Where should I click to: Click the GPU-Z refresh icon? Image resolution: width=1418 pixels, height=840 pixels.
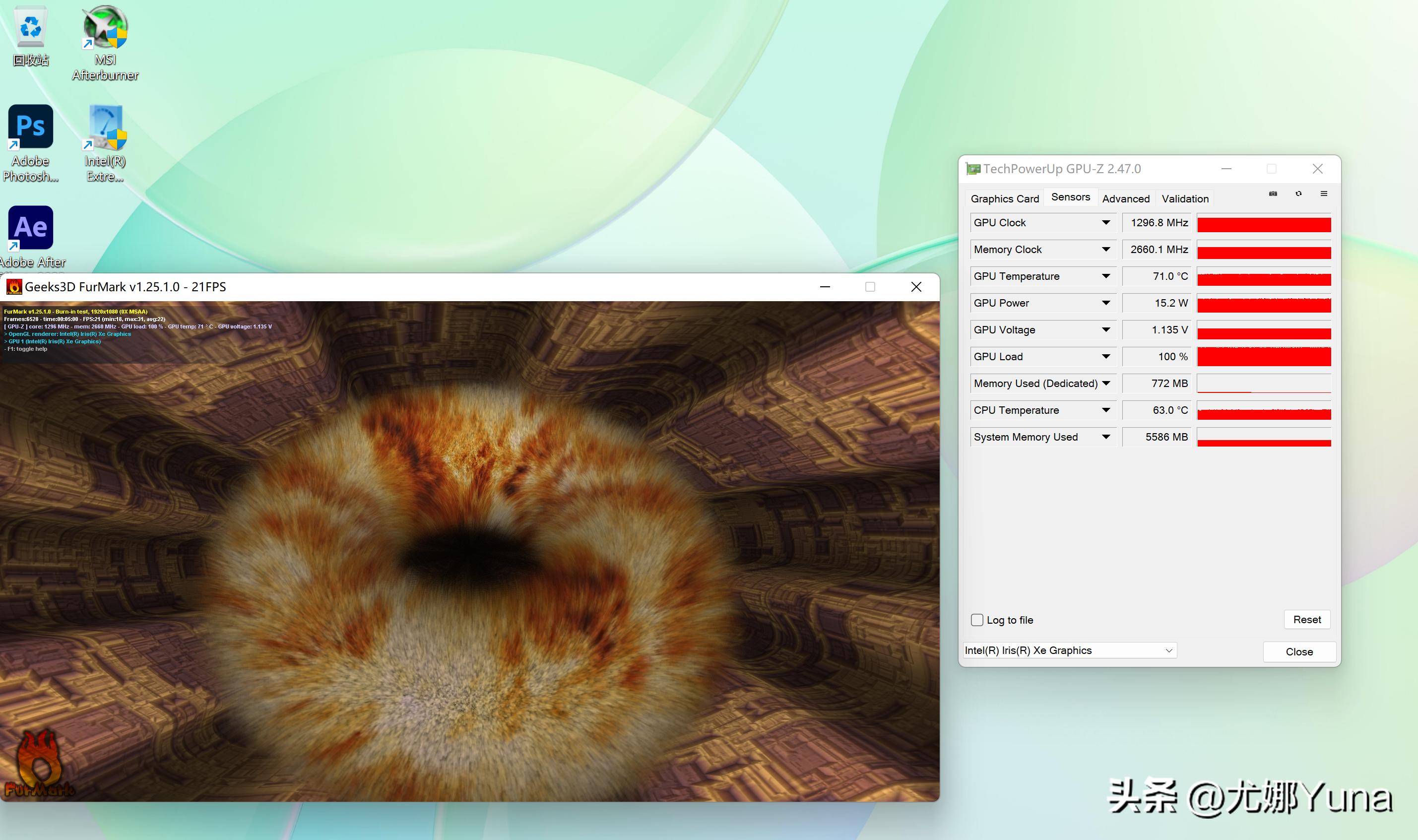tap(1298, 194)
